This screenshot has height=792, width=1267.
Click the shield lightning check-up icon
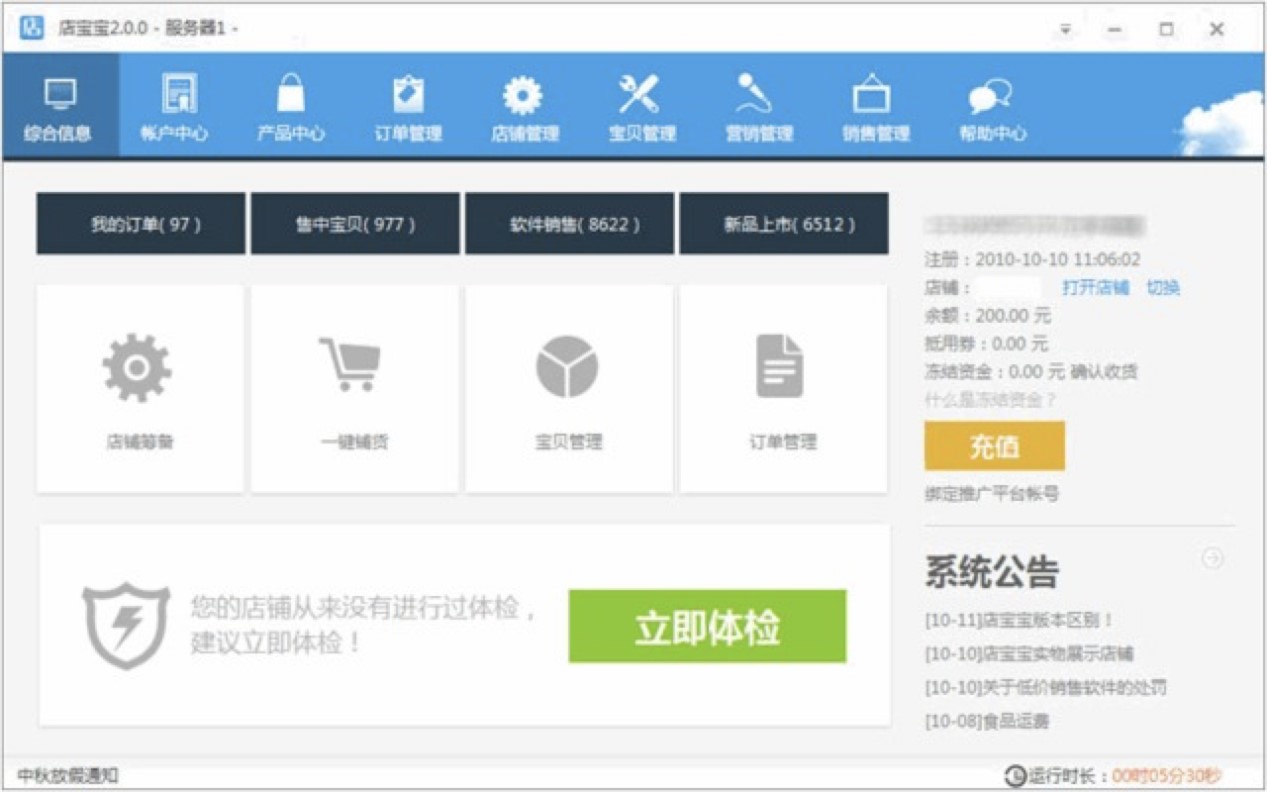(x=126, y=625)
